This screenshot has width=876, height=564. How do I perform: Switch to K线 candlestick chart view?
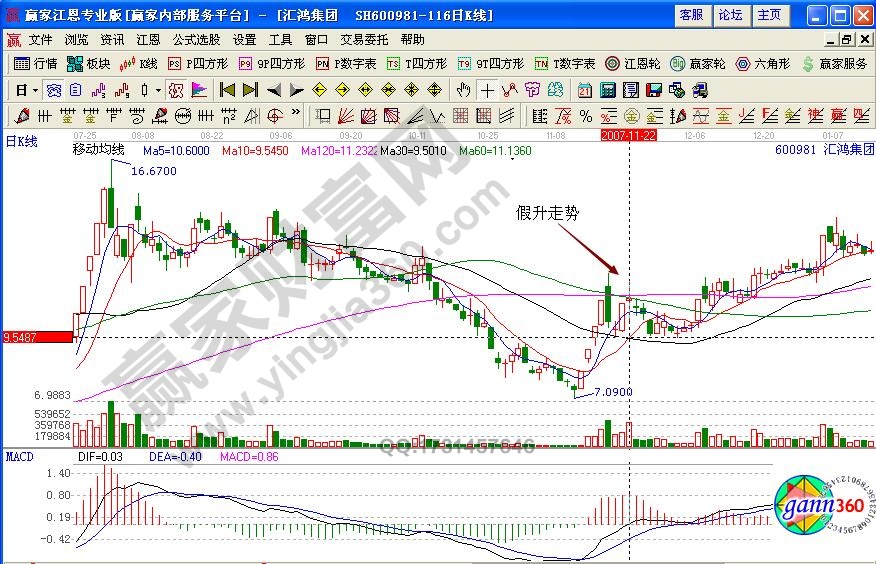pos(139,63)
